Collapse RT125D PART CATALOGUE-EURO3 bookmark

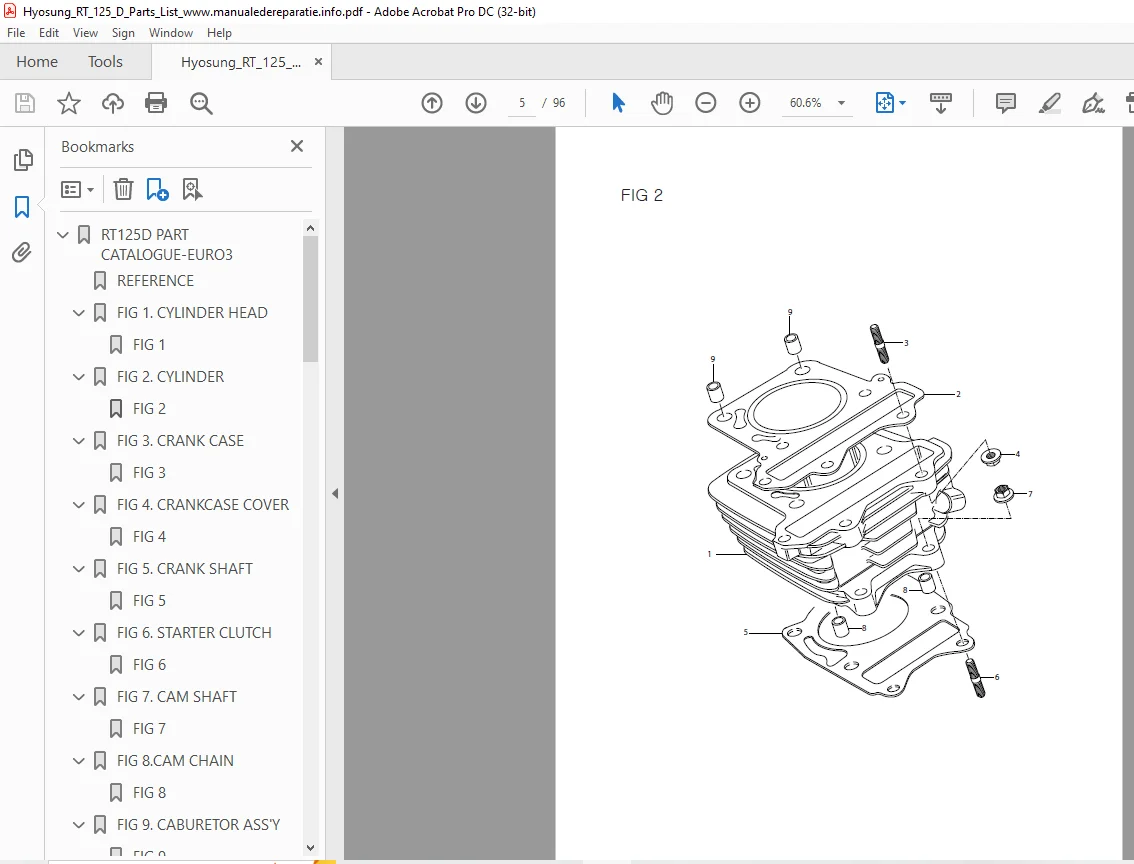63,234
